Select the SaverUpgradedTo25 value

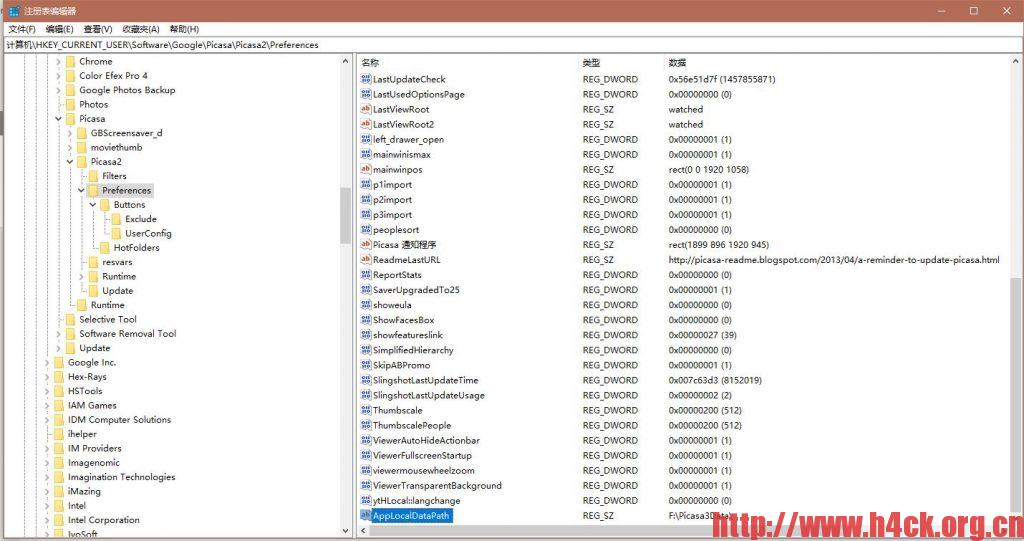(416, 289)
